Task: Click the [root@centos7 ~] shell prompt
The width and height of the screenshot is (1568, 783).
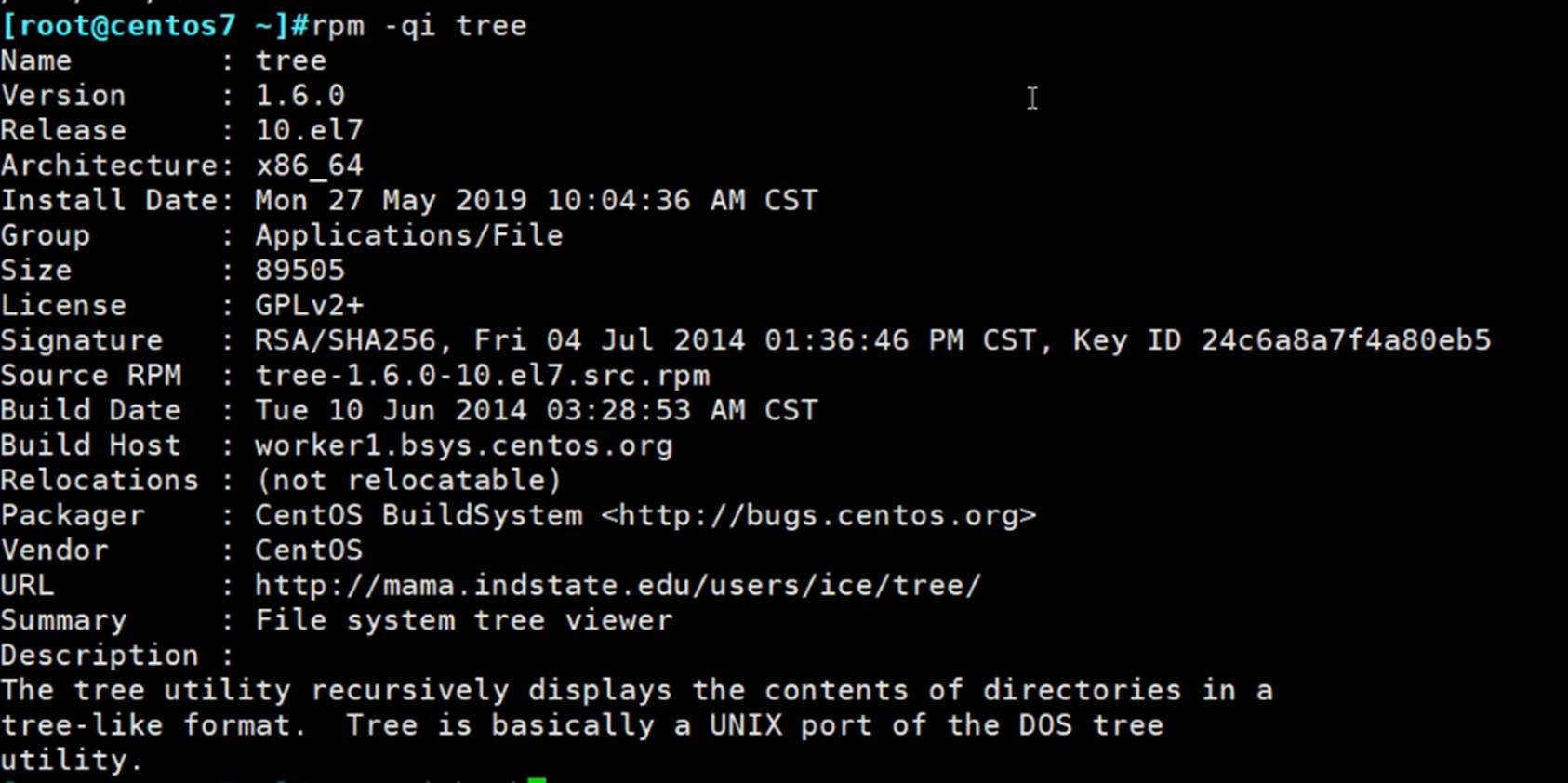Action: coord(145,26)
